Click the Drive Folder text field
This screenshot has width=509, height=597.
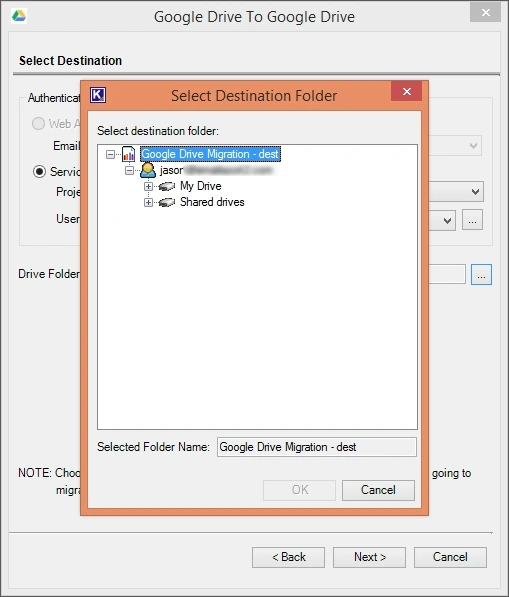click(447, 274)
